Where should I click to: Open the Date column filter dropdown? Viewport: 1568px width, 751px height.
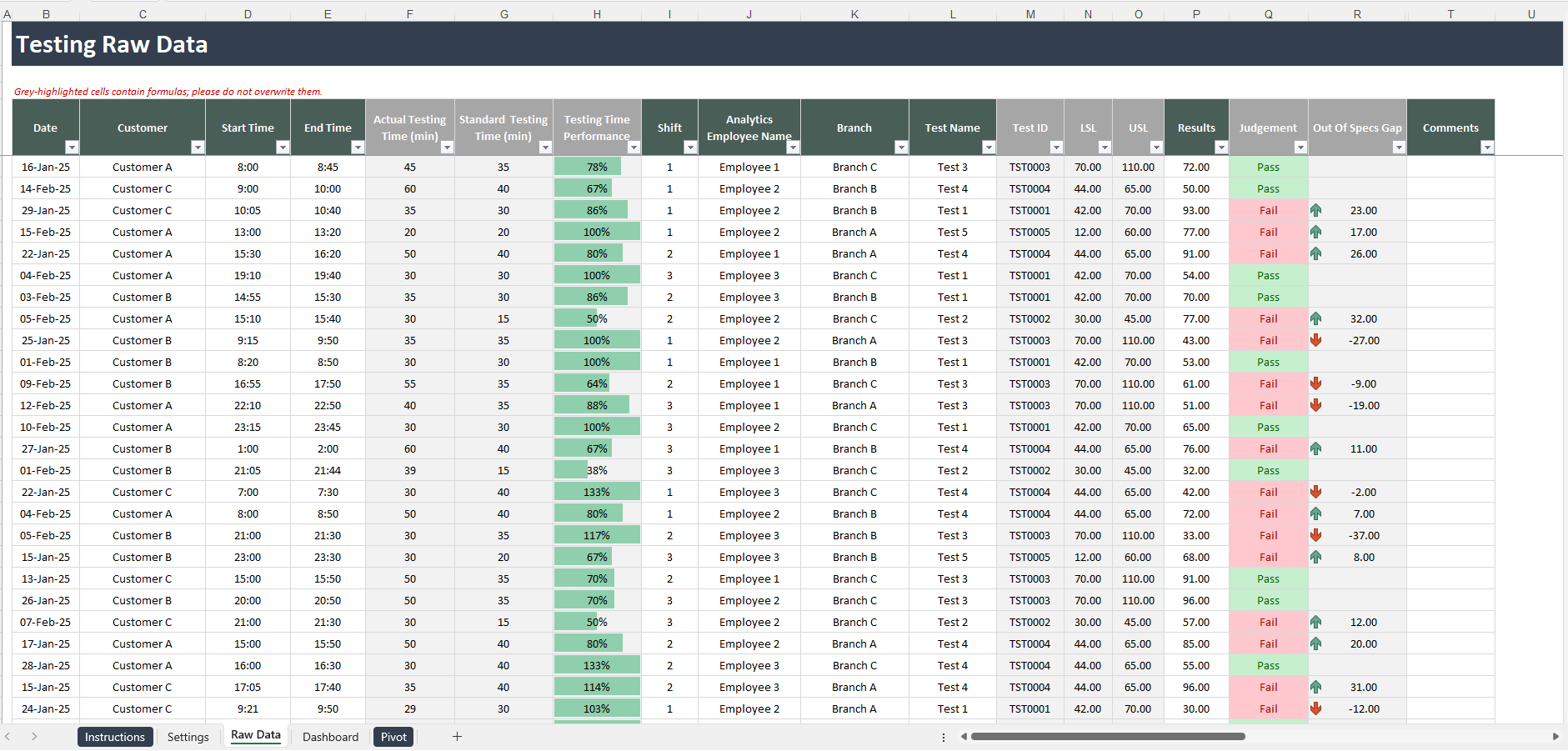pyautogui.click(x=73, y=147)
